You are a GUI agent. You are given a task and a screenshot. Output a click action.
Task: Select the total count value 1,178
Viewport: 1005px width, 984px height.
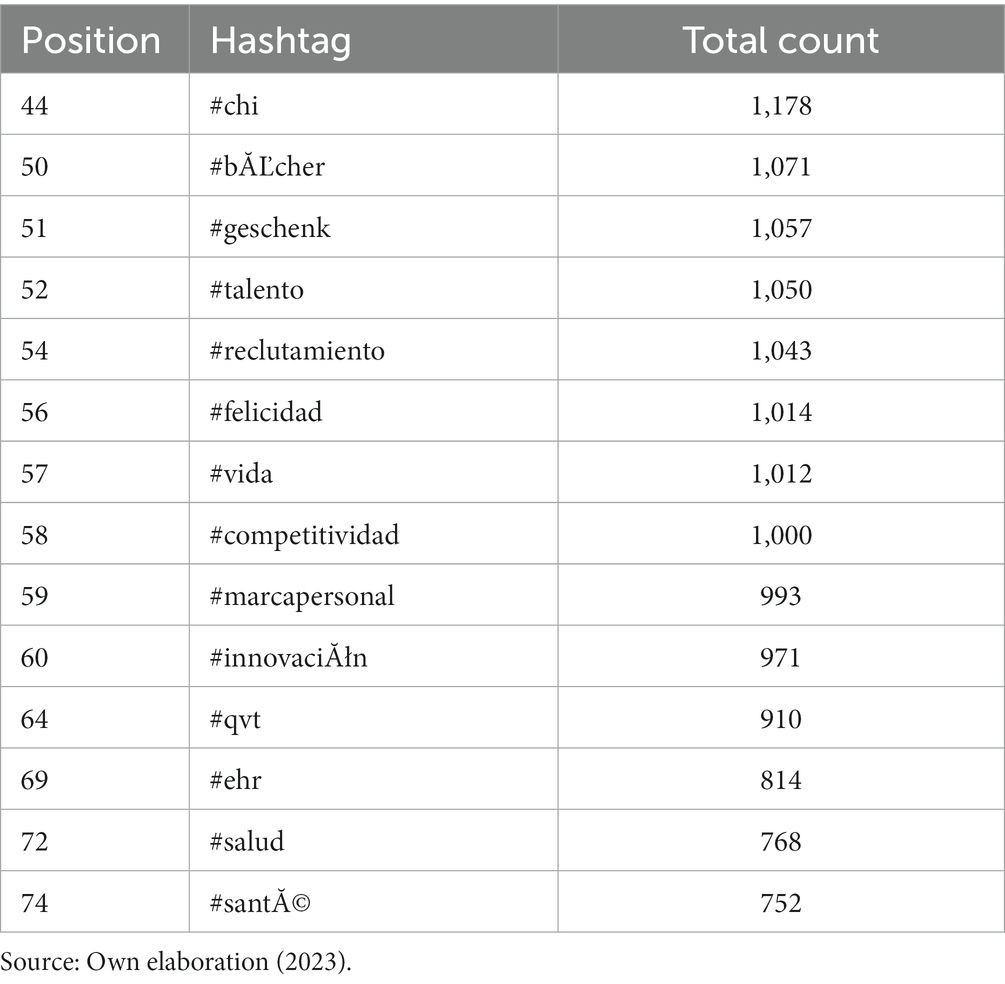click(781, 106)
